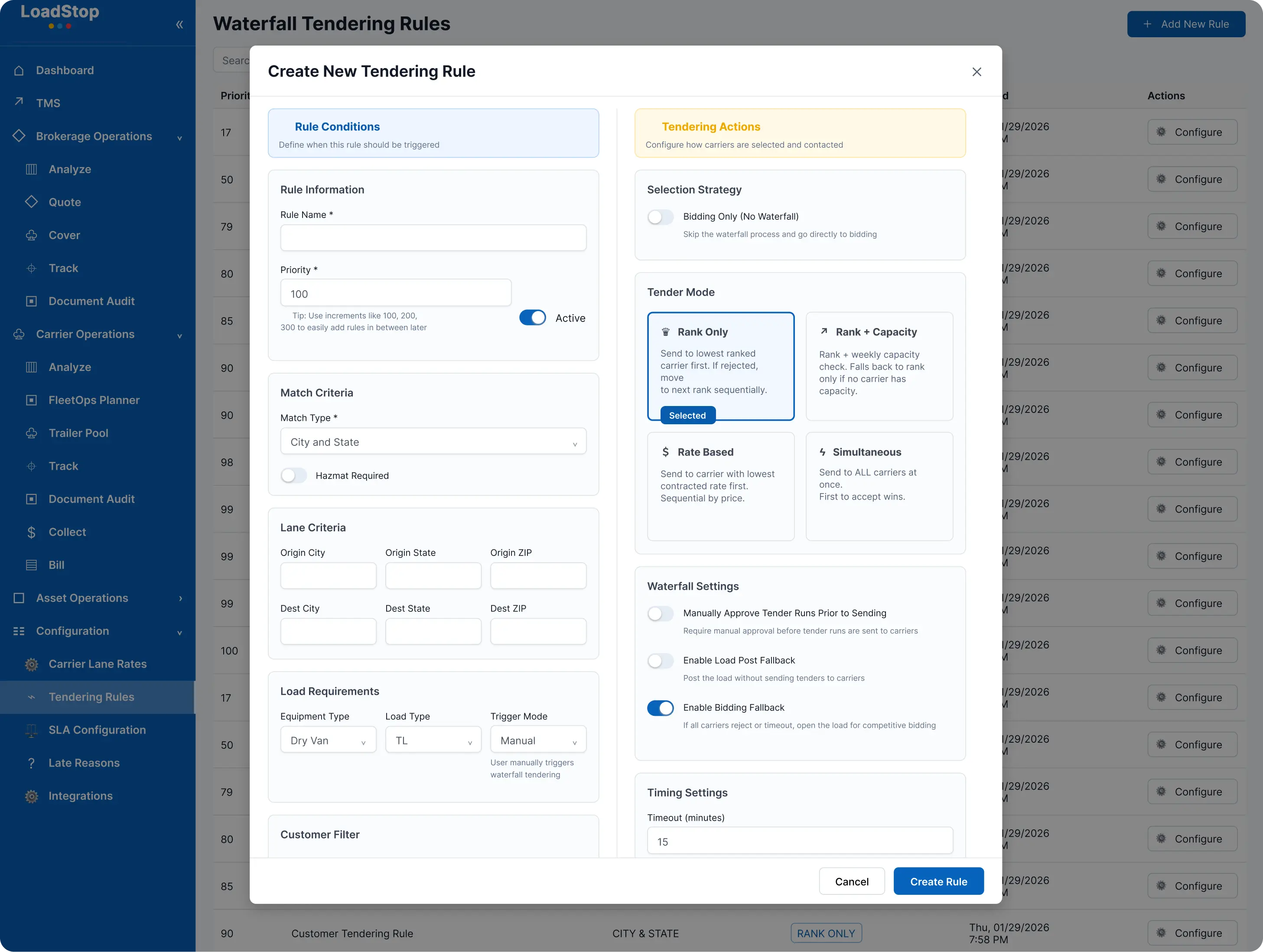This screenshot has width=1263, height=952.
Task: Click the Asset Operations square icon
Action: tap(19, 598)
